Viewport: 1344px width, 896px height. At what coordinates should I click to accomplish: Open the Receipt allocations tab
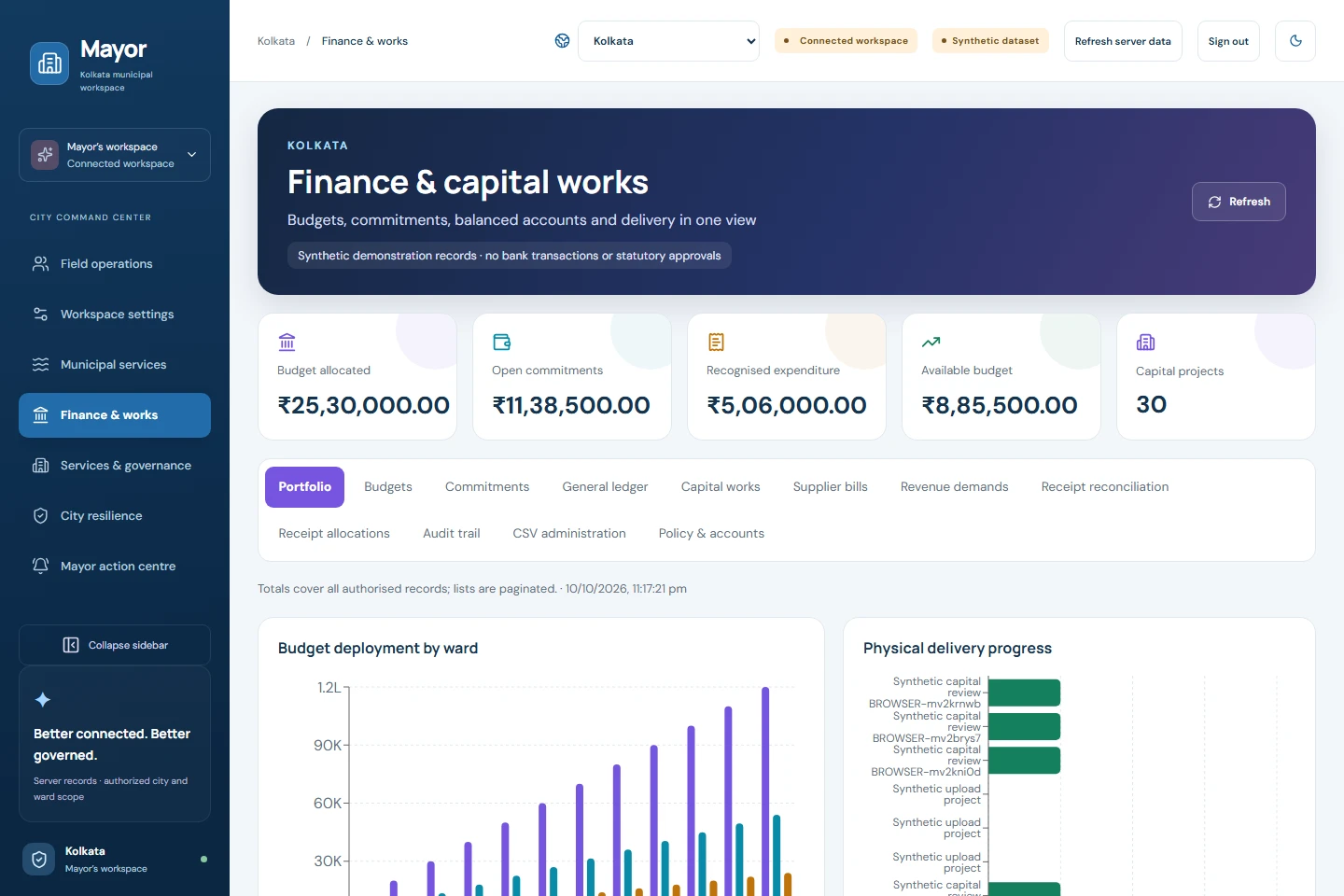click(x=334, y=534)
